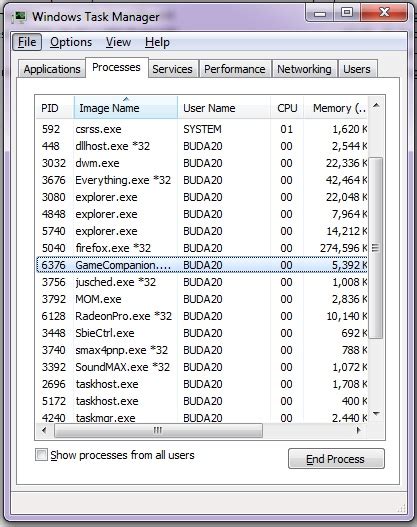The width and height of the screenshot is (417, 527).
Task: Select the Everything.exe *32 process
Action: (202, 180)
